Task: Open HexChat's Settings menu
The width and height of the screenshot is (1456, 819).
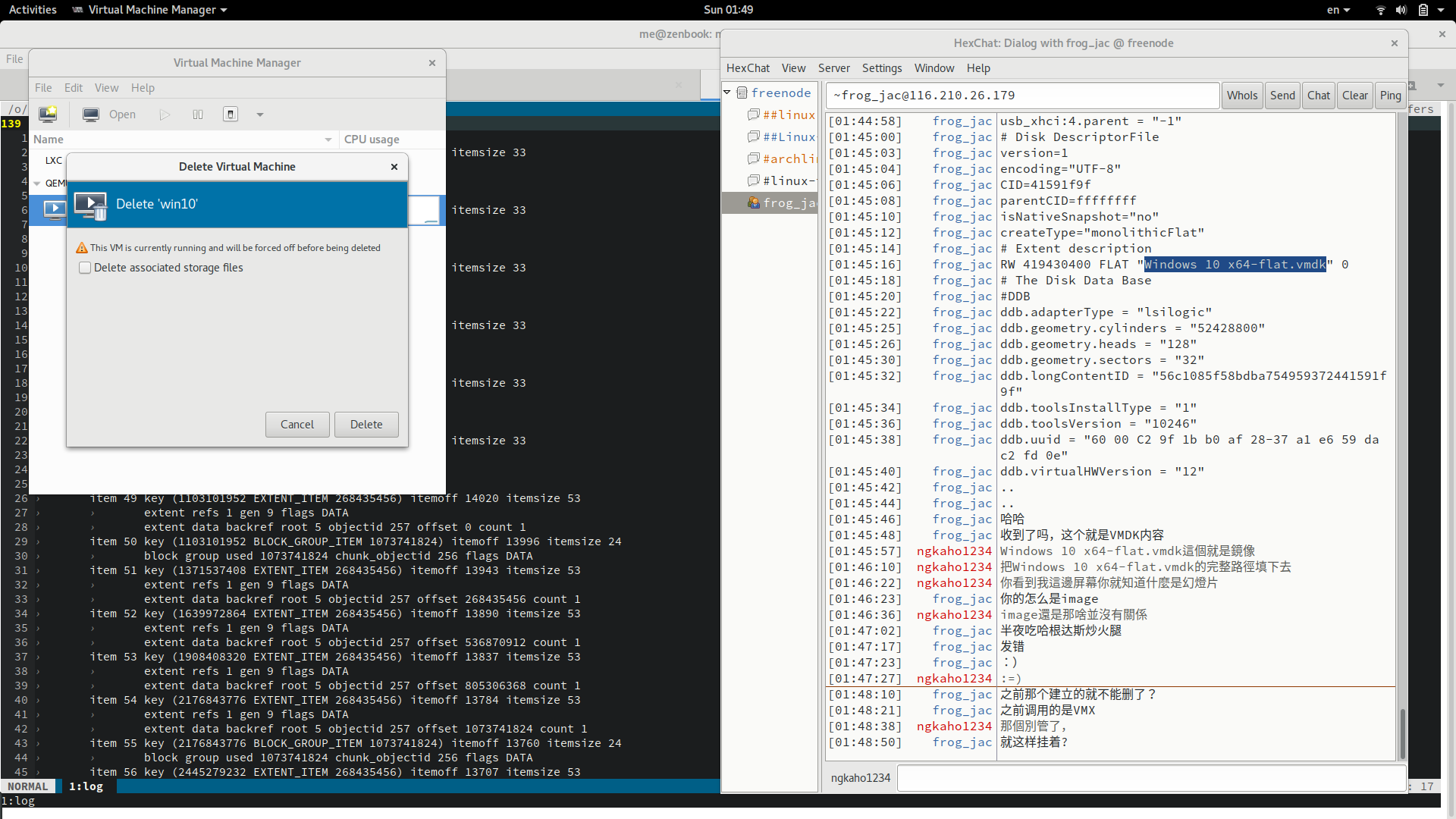Action: click(x=882, y=68)
